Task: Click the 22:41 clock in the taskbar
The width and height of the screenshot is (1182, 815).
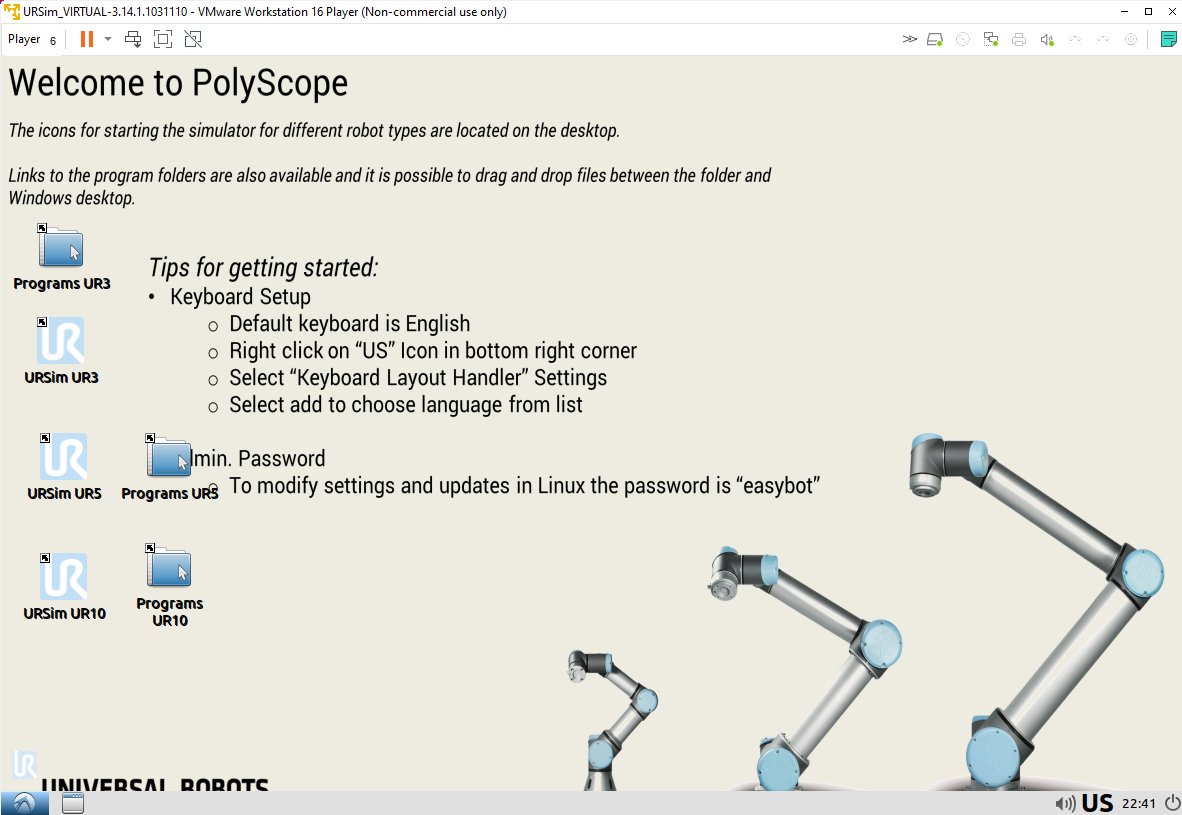Action: coord(1138,804)
